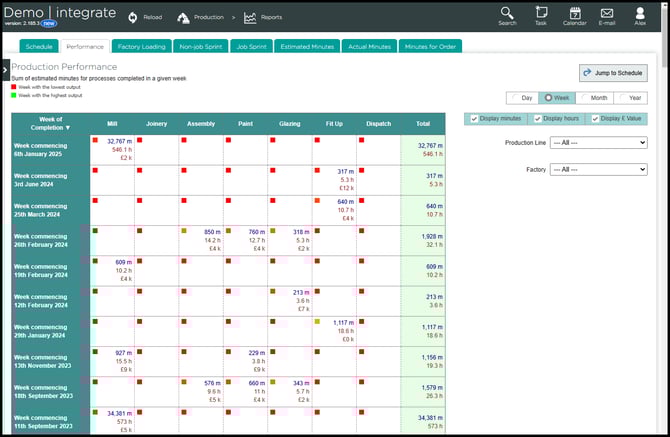Click the Reload icon in header
670x437 pixels.
point(133,17)
